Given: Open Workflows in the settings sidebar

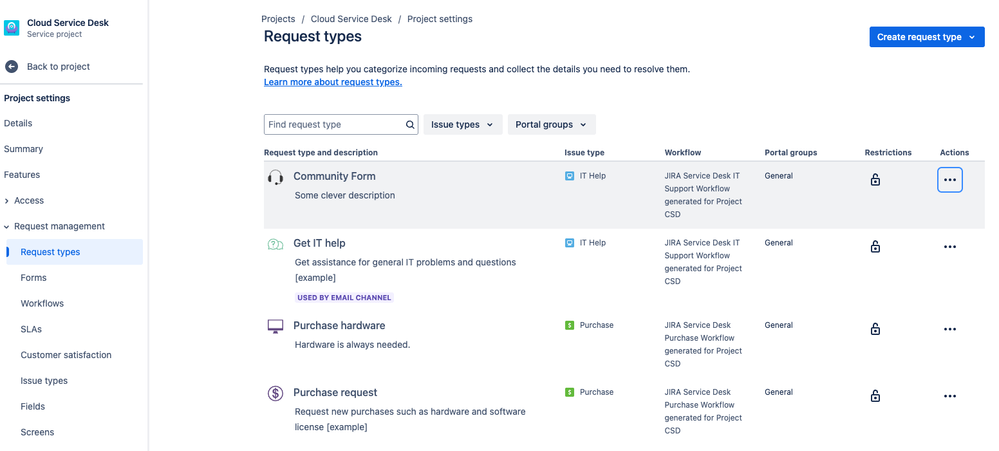Looking at the screenshot, I should point(42,304).
